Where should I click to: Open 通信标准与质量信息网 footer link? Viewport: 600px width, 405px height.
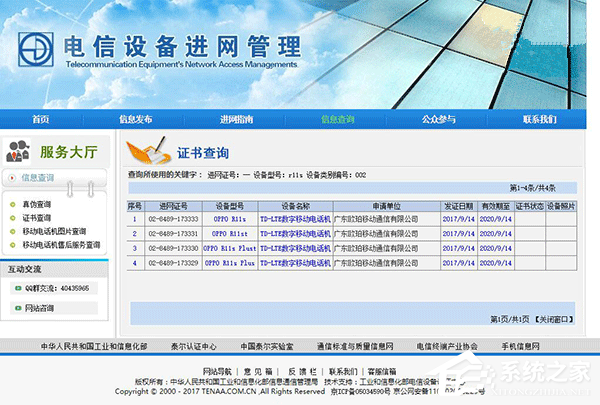click(x=355, y=346)
